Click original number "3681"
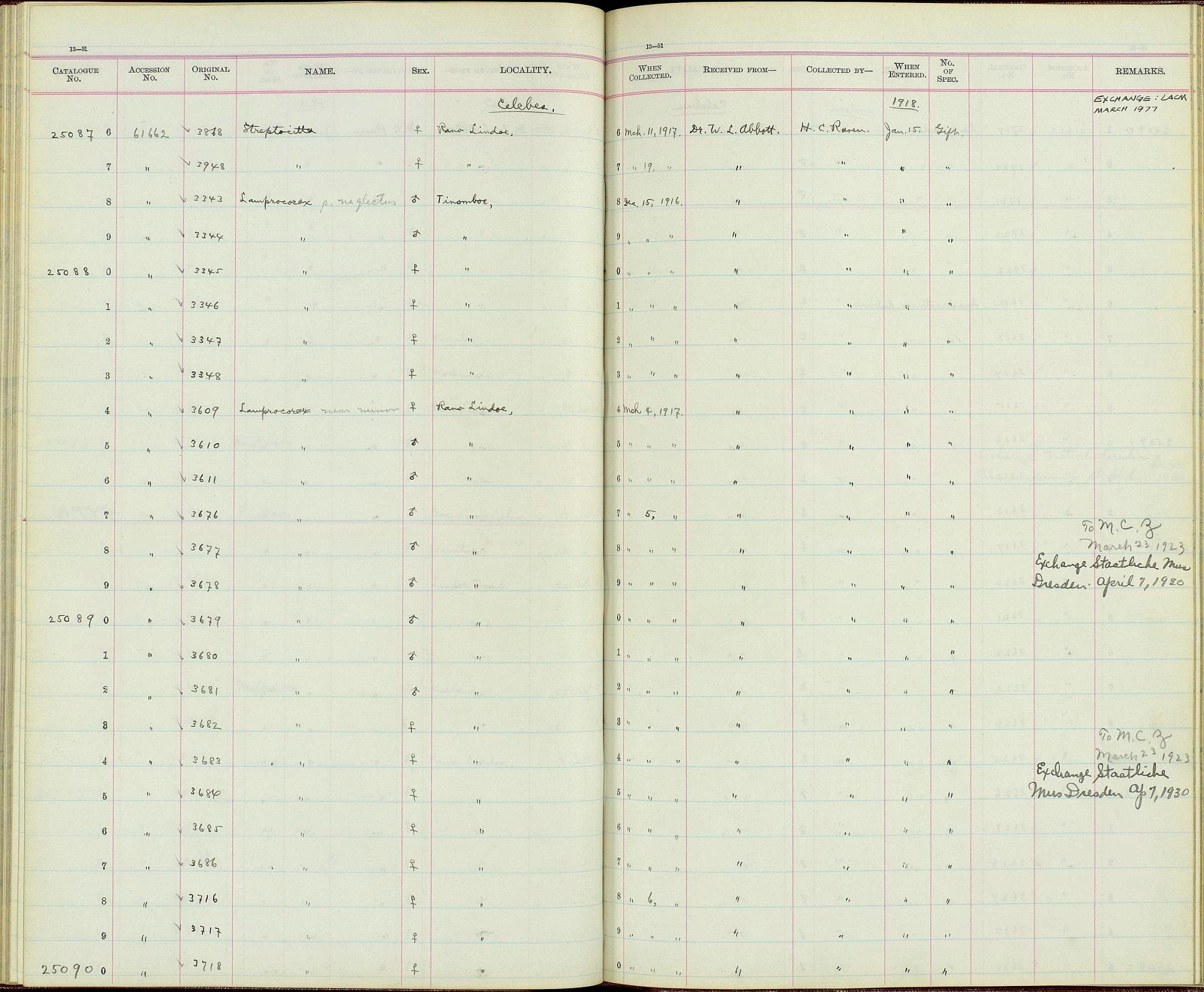 (x=205, y=690)
